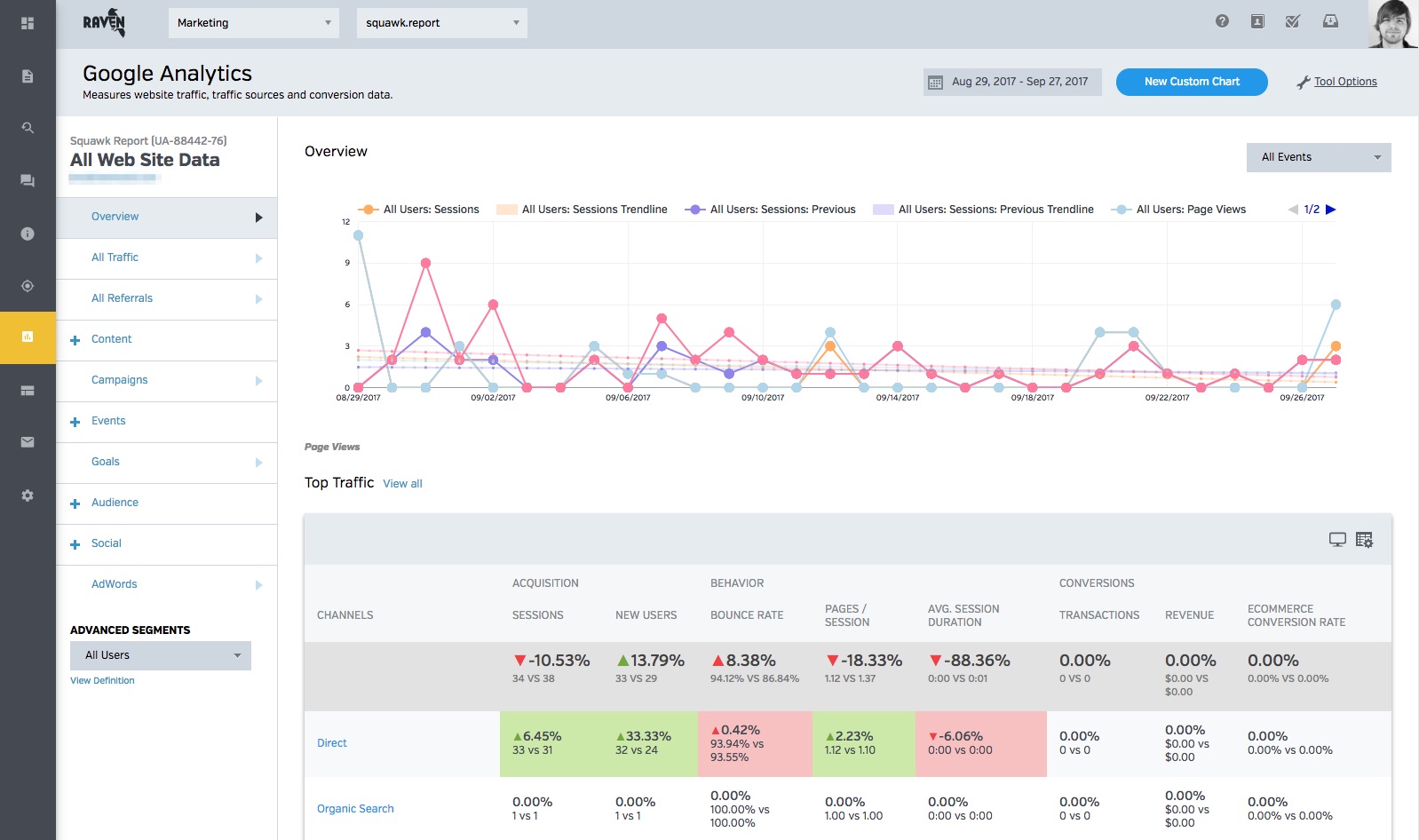
Task: Open settings gear icon in sidebar
Action: (x=28, y=495)
